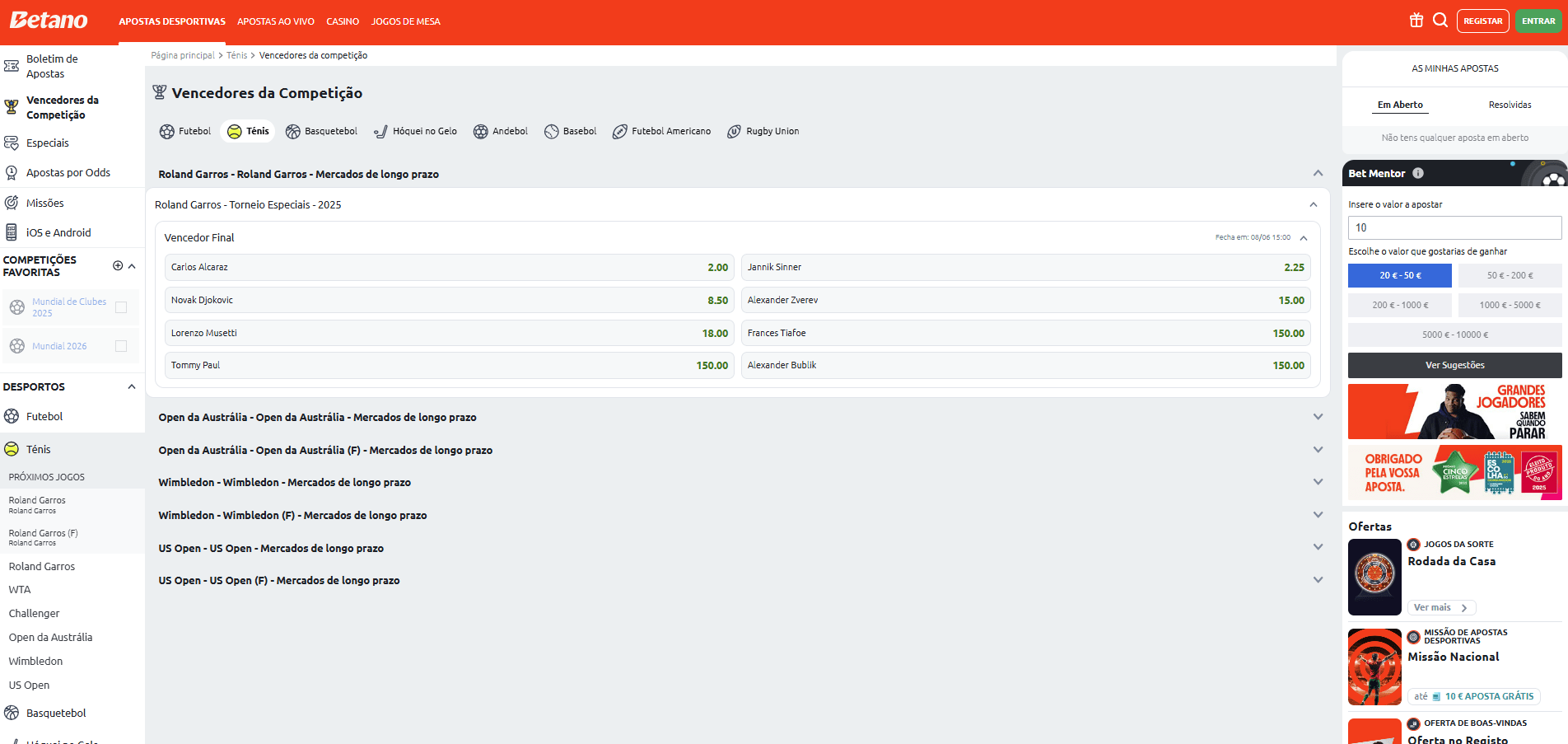
Task: Click the Ténis ball icon in Desportos list
Action: point(12,449)
